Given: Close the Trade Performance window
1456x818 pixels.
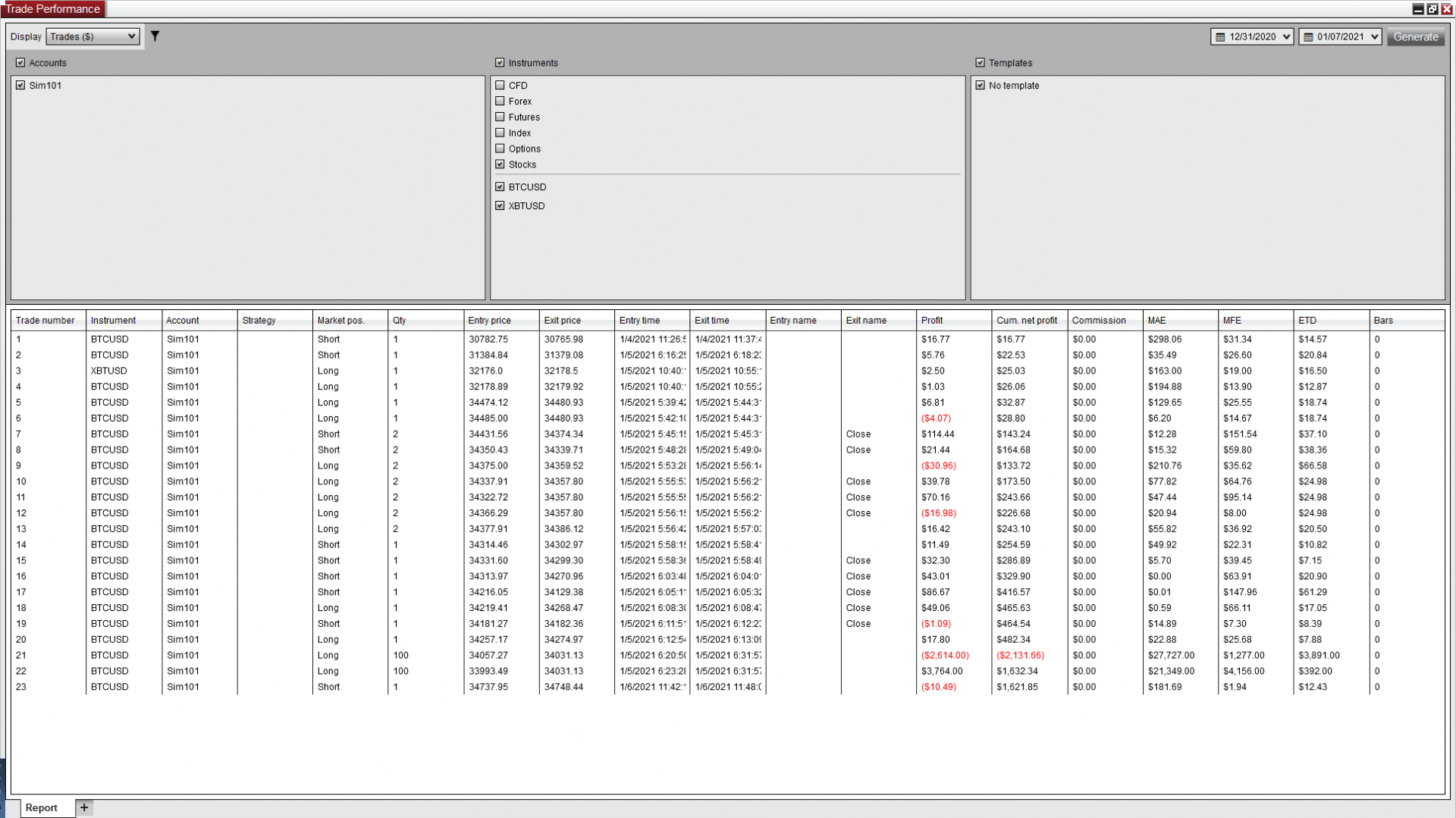Looking at the screenshot, I should coord(1447,9).
